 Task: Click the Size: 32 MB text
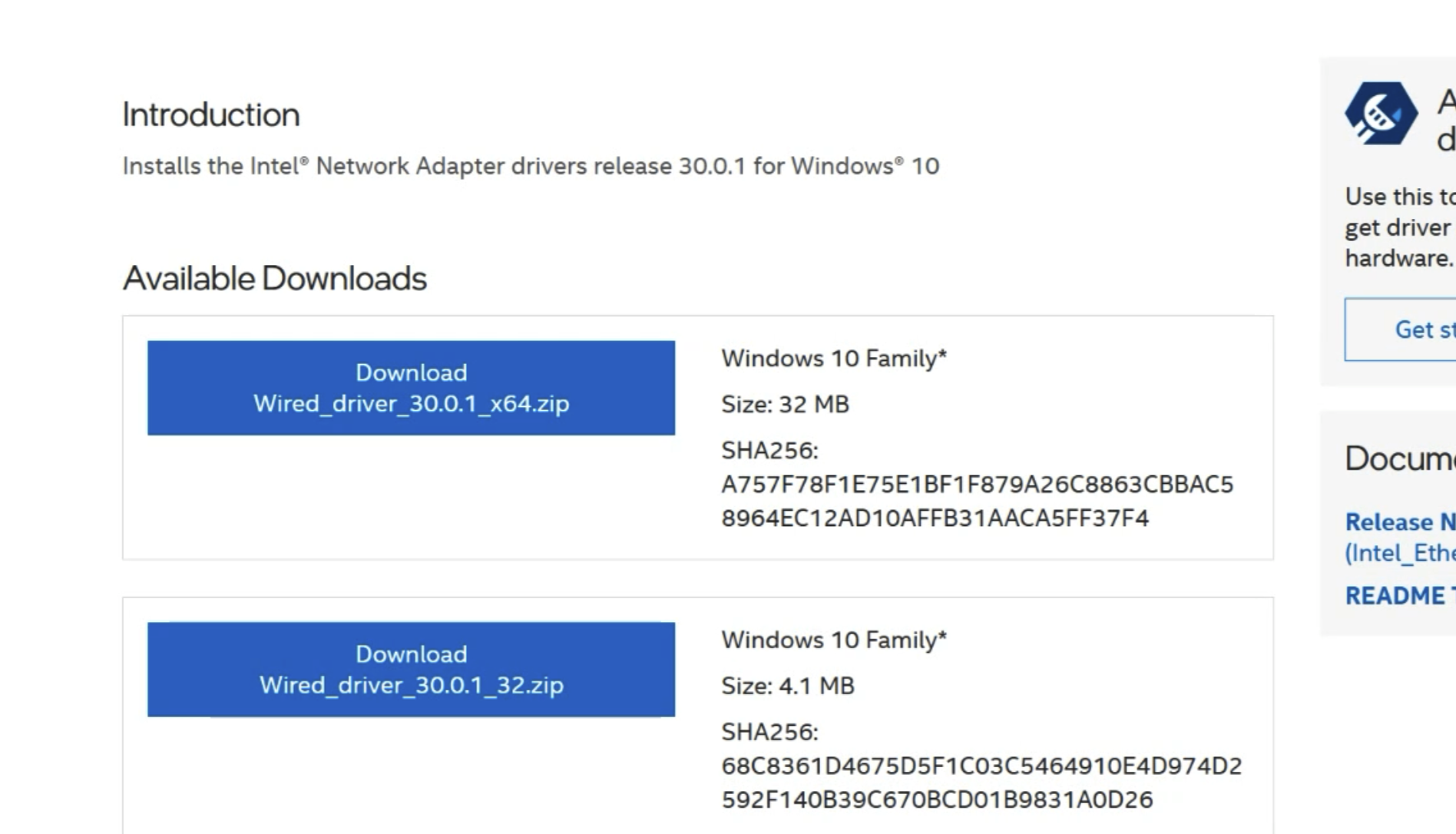click(785, 404)
